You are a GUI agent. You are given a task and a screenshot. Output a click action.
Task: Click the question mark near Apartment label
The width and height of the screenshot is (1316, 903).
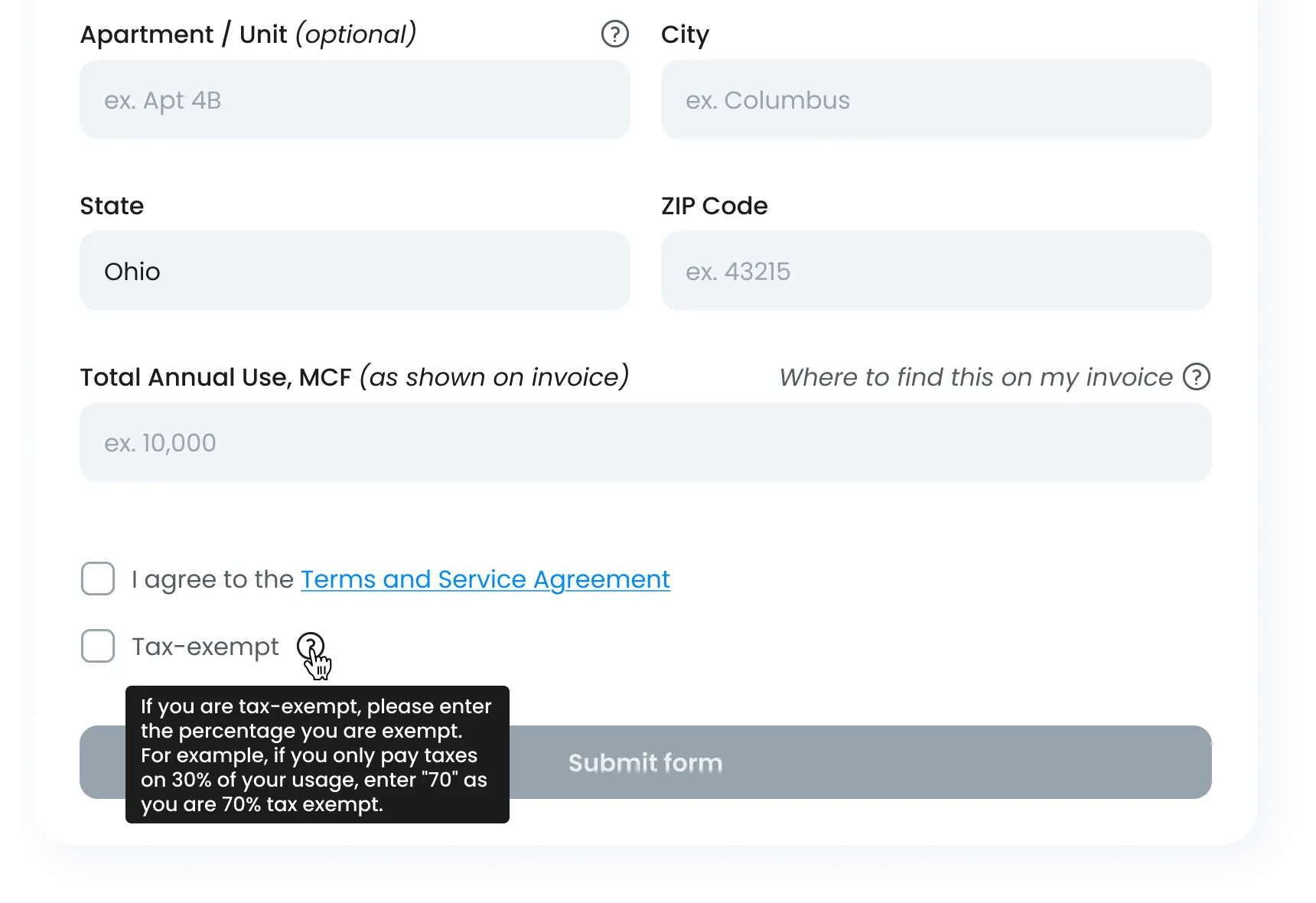[614, 34]
